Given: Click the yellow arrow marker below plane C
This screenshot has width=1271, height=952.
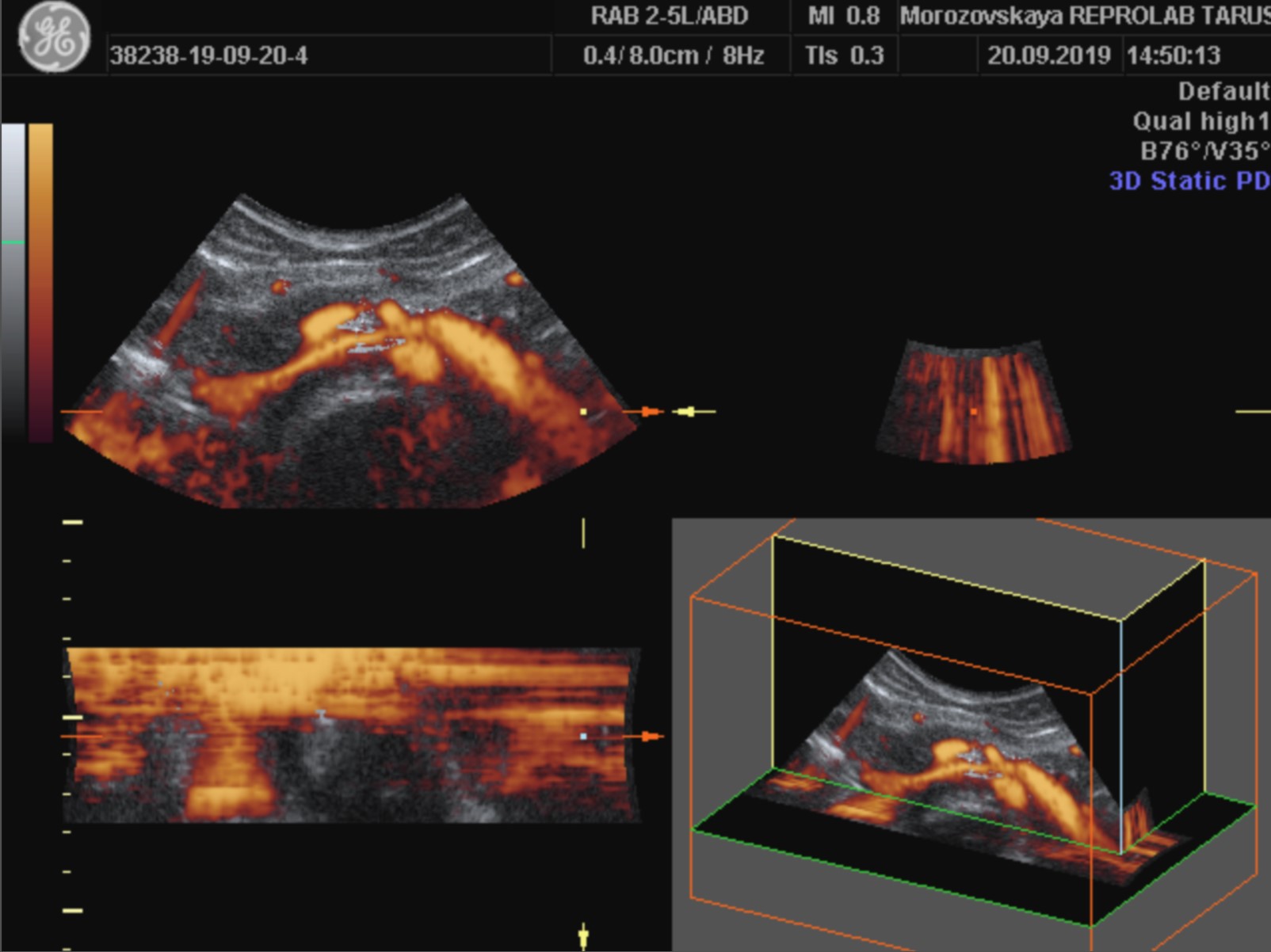Looking at the screenshot, I should [x=583, y=935].
